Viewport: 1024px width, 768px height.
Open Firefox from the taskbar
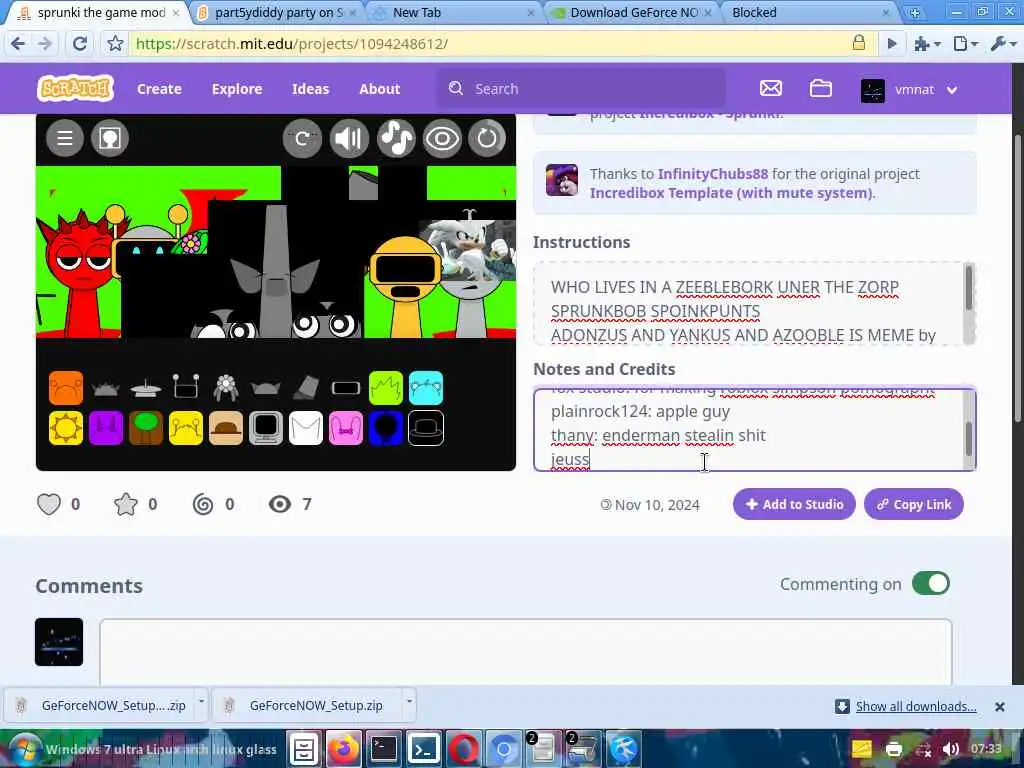pyautogui.click(x=344, y=749)
